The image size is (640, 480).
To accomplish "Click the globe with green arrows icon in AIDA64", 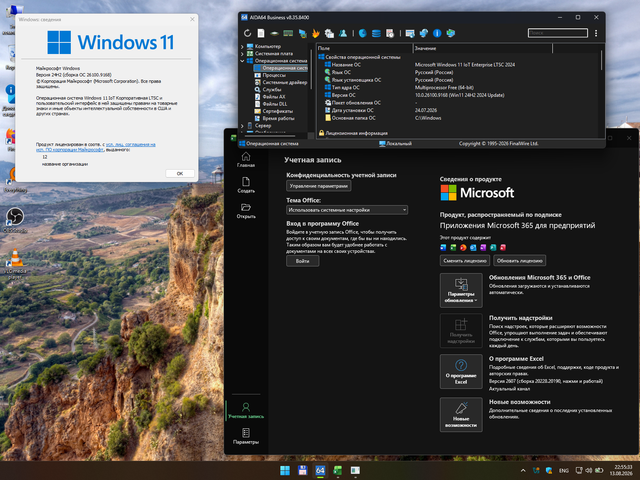I will coord(451,33).
